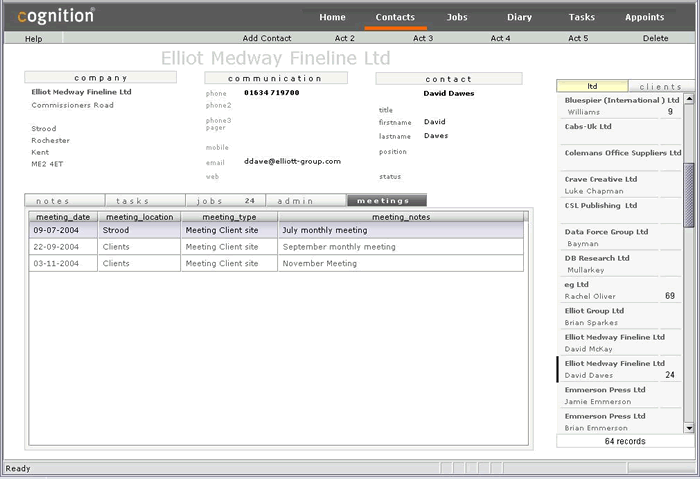This screenshot has height=479, width=700.
Task: Click the company section header
Action: 100,78
